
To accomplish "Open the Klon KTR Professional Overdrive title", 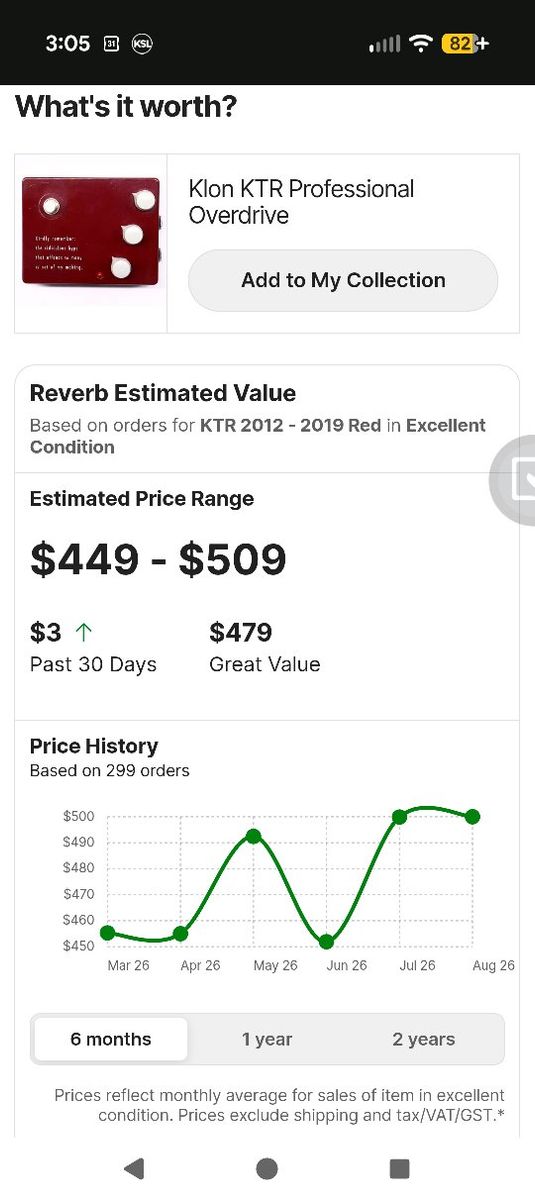I will [301, 202].
